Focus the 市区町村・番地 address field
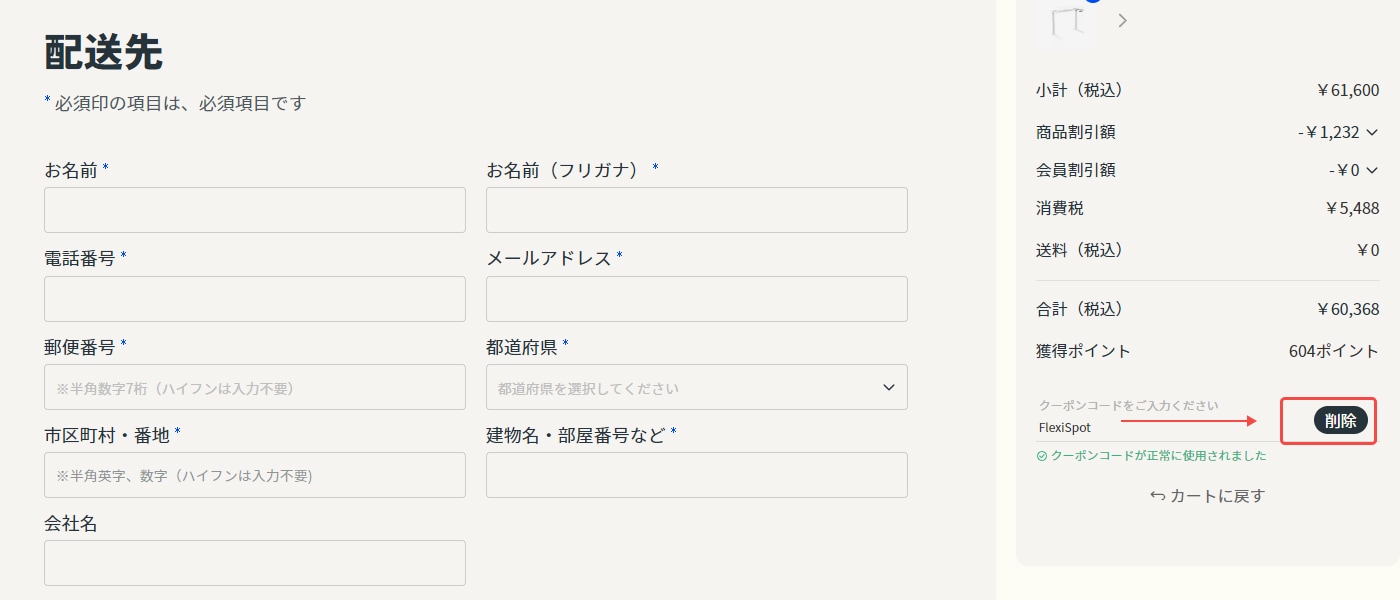 point(254,475)
